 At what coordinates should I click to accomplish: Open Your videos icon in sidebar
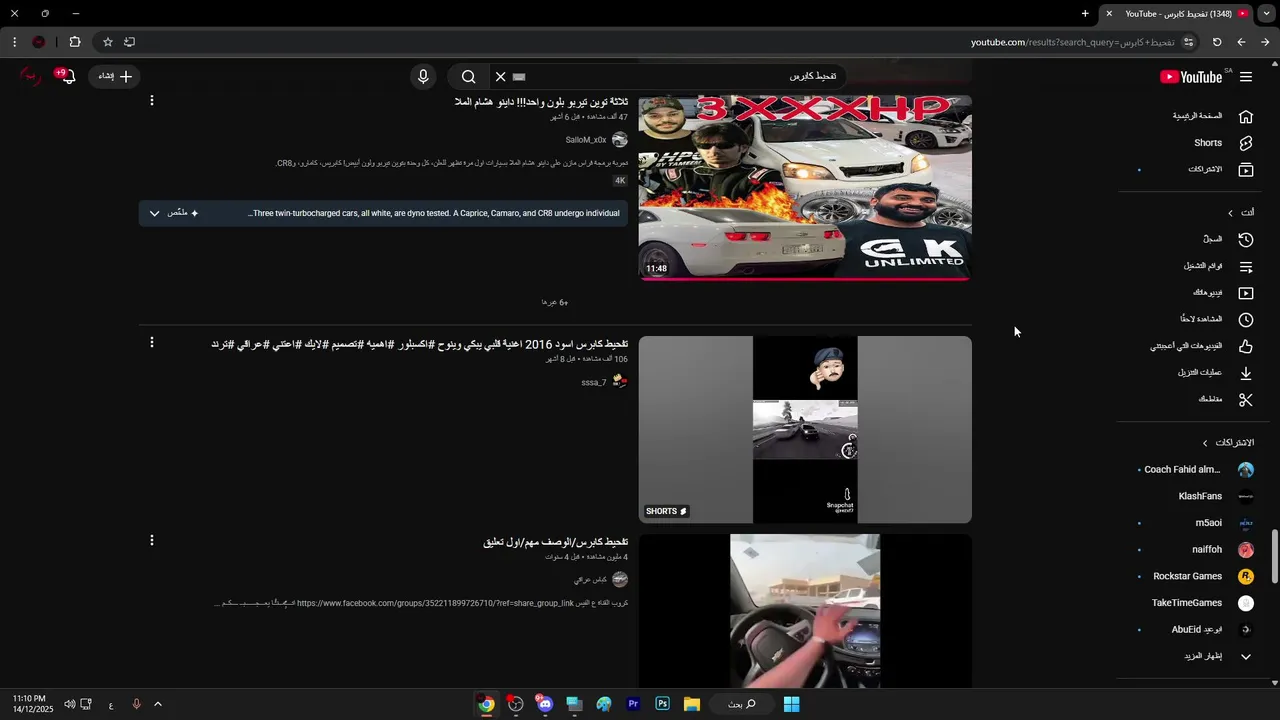(x=1246, y=293)
